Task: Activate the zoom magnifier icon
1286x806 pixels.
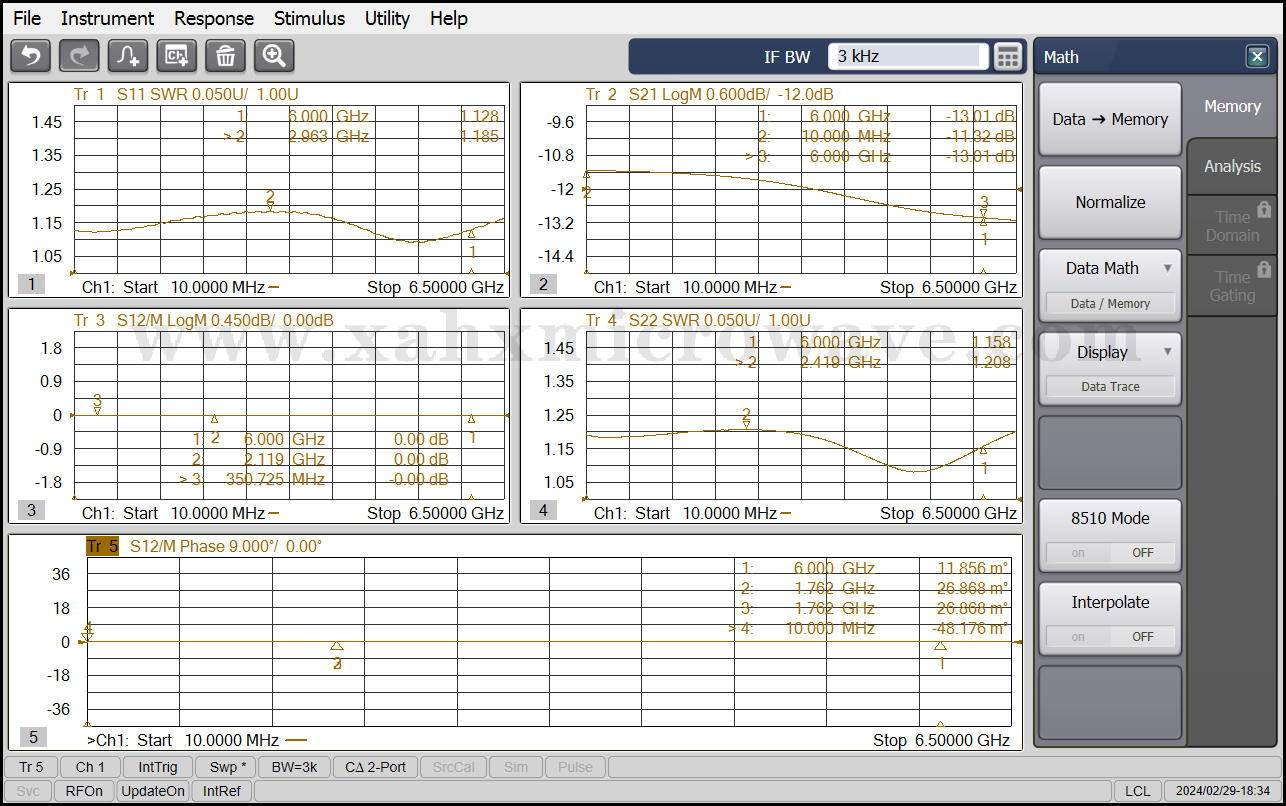Action: tap(274, 56)
